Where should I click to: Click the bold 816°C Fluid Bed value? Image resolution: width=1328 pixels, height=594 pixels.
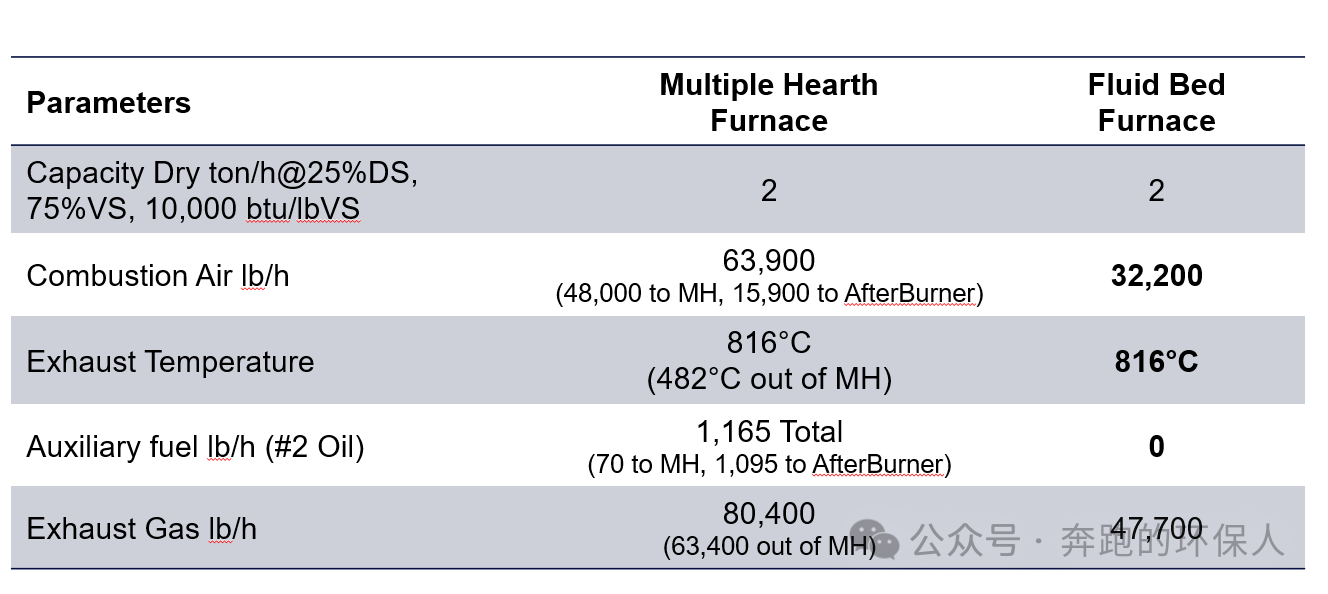pyautogui.click(x=1156, y=362)
